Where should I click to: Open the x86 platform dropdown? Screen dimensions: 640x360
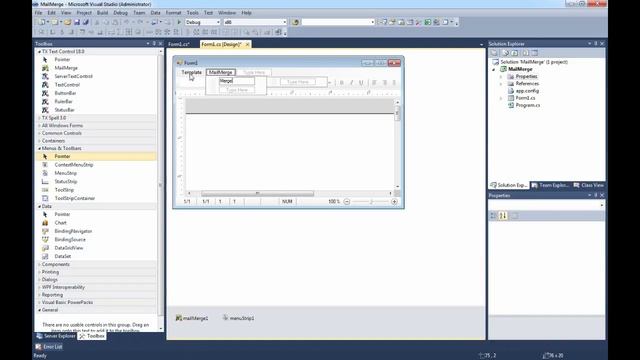[x=284, y=22]
